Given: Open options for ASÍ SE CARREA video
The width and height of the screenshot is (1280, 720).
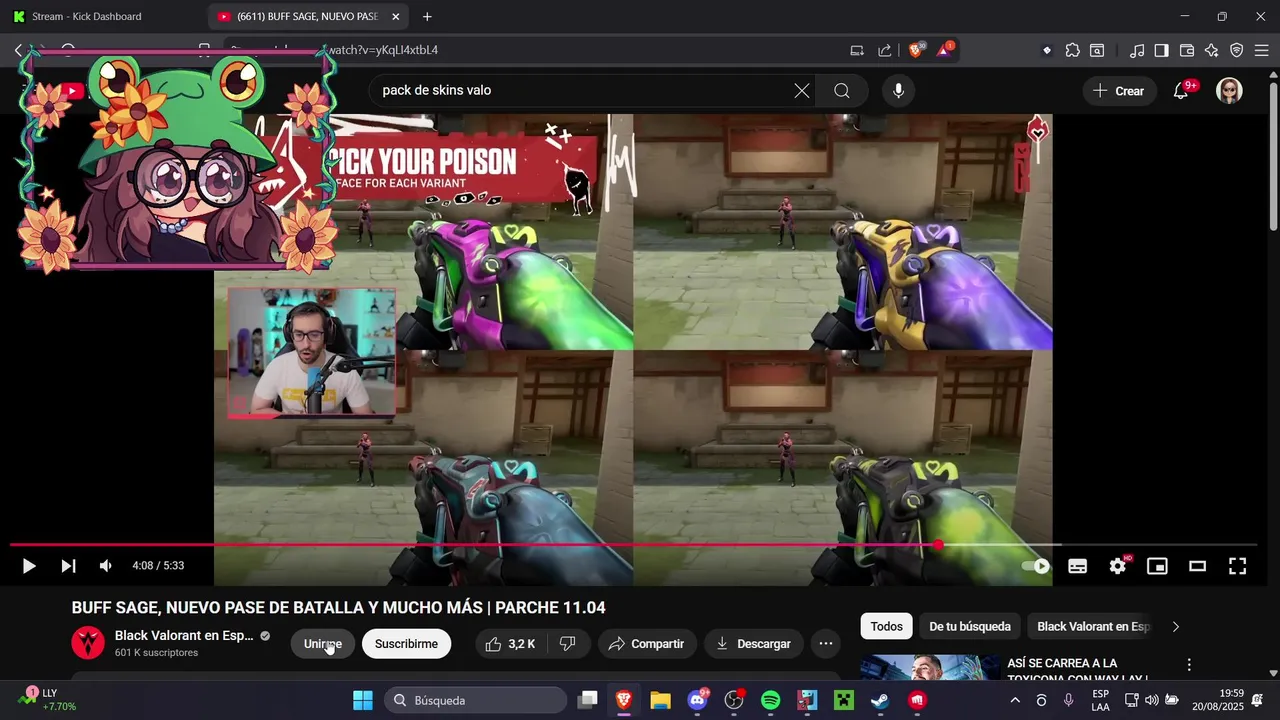Looking at the screenshot, I should click(x=1189, y=665).
